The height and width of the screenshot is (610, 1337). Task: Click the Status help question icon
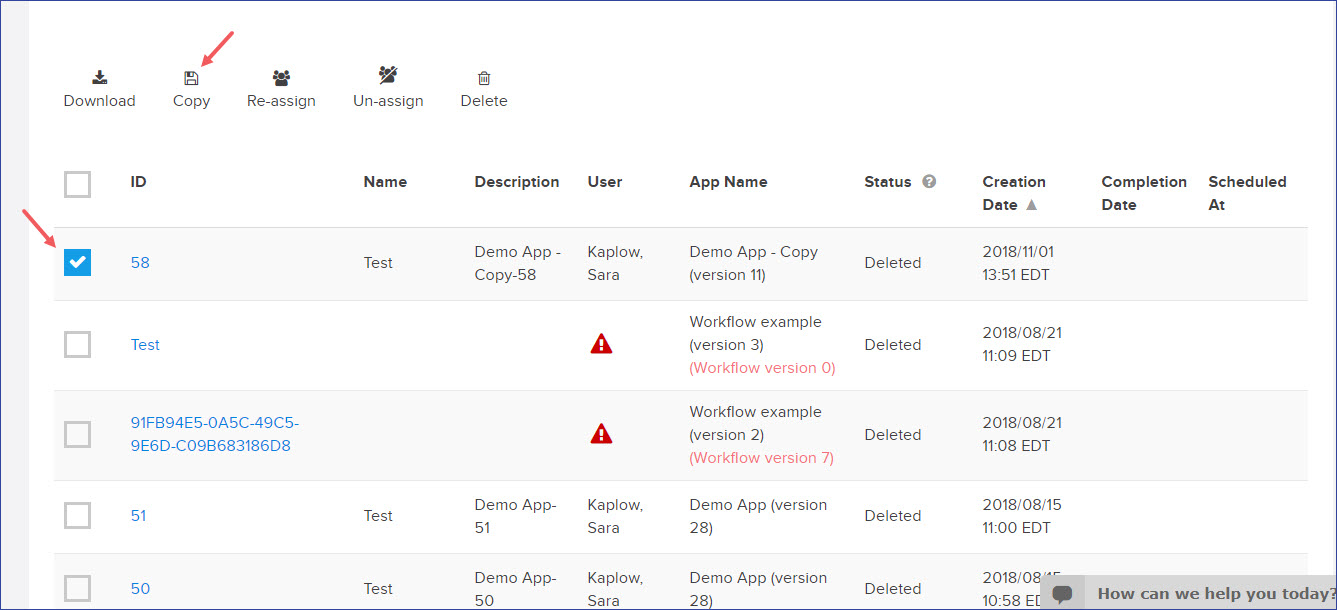(x=929, y=182)
